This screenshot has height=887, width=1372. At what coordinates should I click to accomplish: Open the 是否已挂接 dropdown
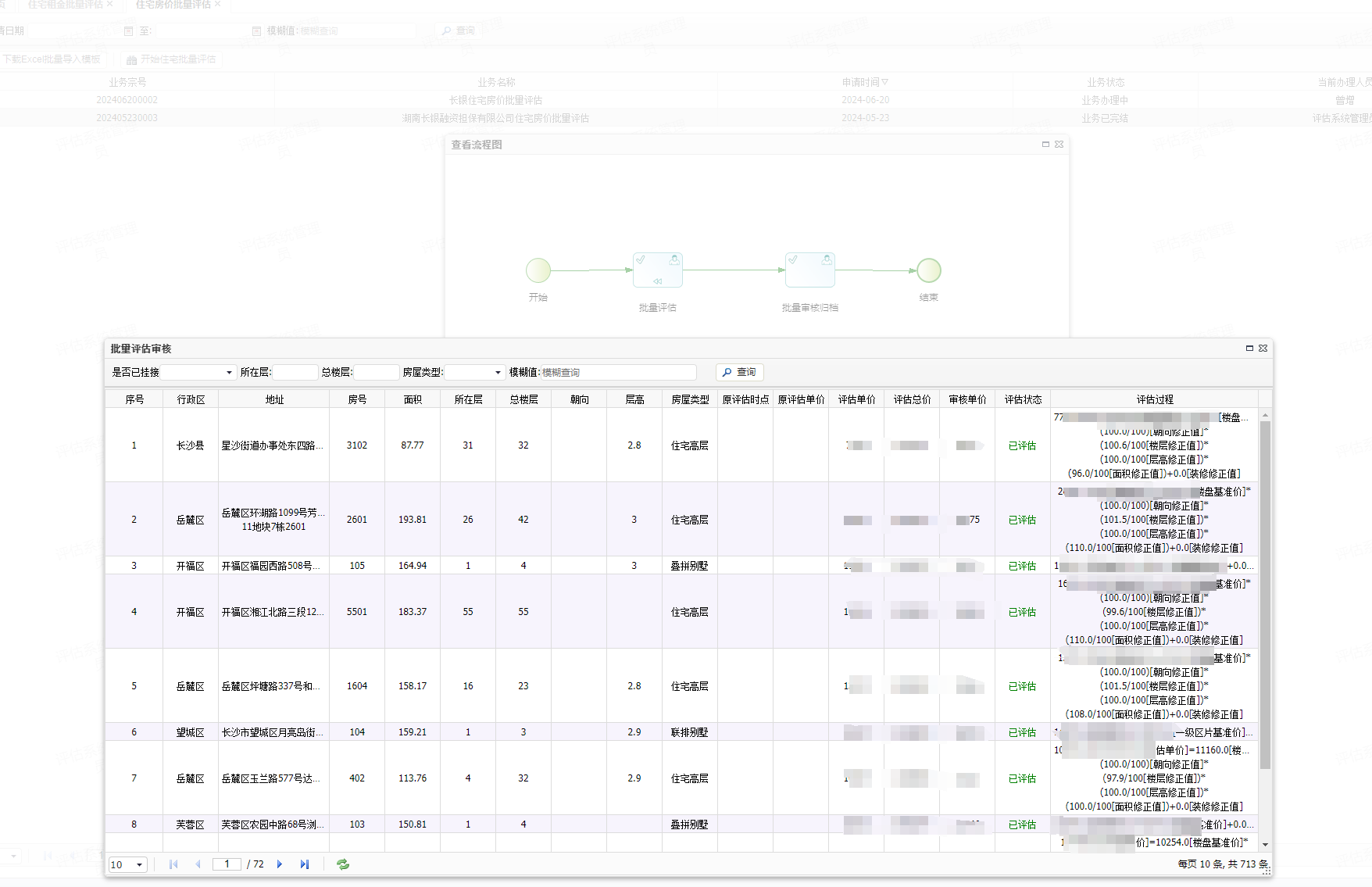(x=229, y=373)
